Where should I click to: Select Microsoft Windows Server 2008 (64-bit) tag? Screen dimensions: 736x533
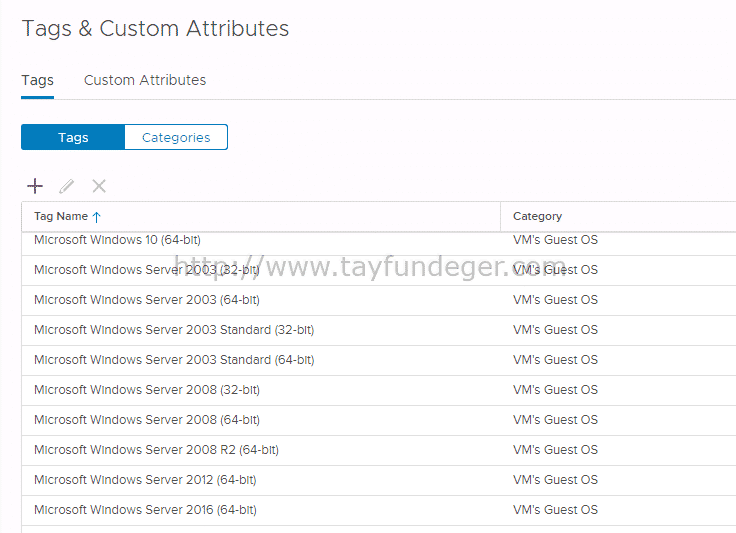tap(147, 420)
